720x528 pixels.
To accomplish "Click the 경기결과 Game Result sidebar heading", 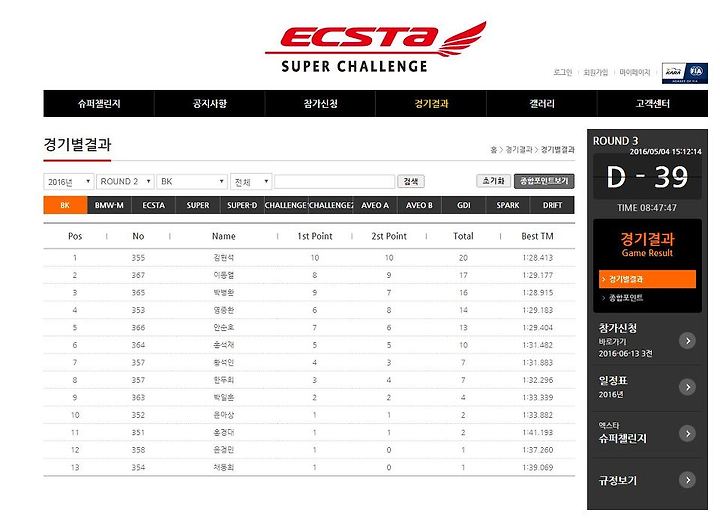I will (x=647, y=245).
